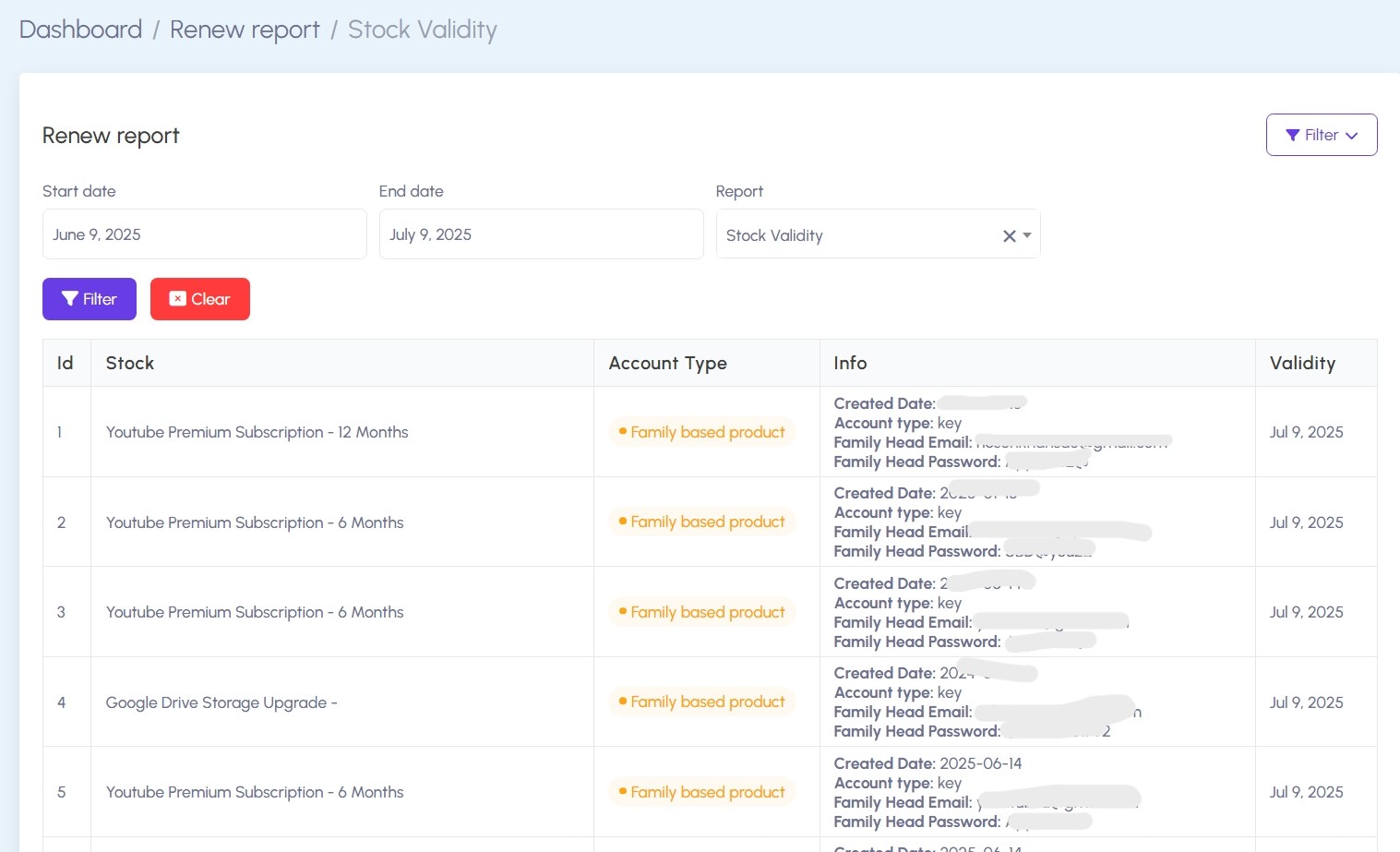Select Google Drive Storage Upgrade stock
This screenshot has width=1400, height=852.
coord(221,702)
